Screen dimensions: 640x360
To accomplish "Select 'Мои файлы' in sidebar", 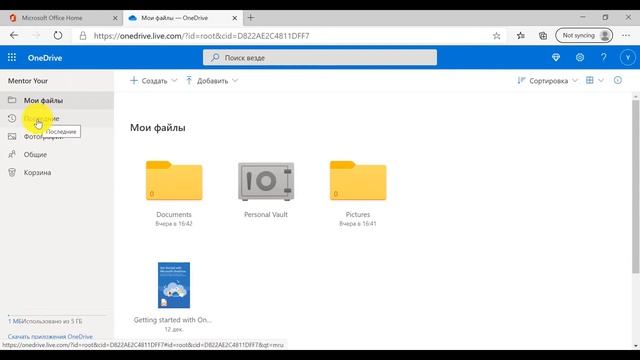I will [x=57, y=100].
